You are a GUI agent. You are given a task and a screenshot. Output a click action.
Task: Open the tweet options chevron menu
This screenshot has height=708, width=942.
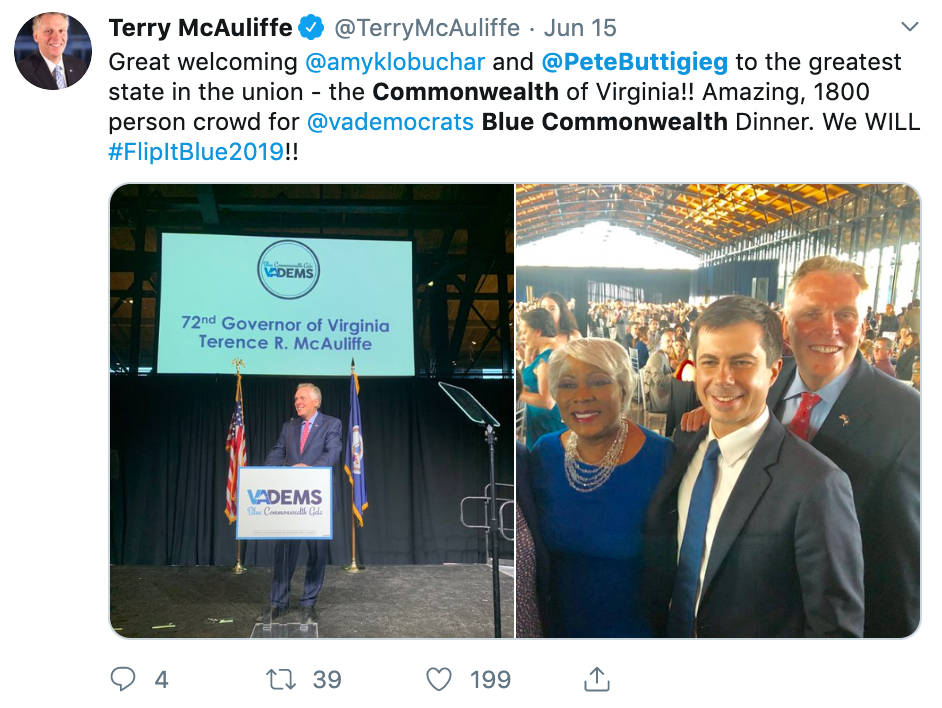pos(909,27)
